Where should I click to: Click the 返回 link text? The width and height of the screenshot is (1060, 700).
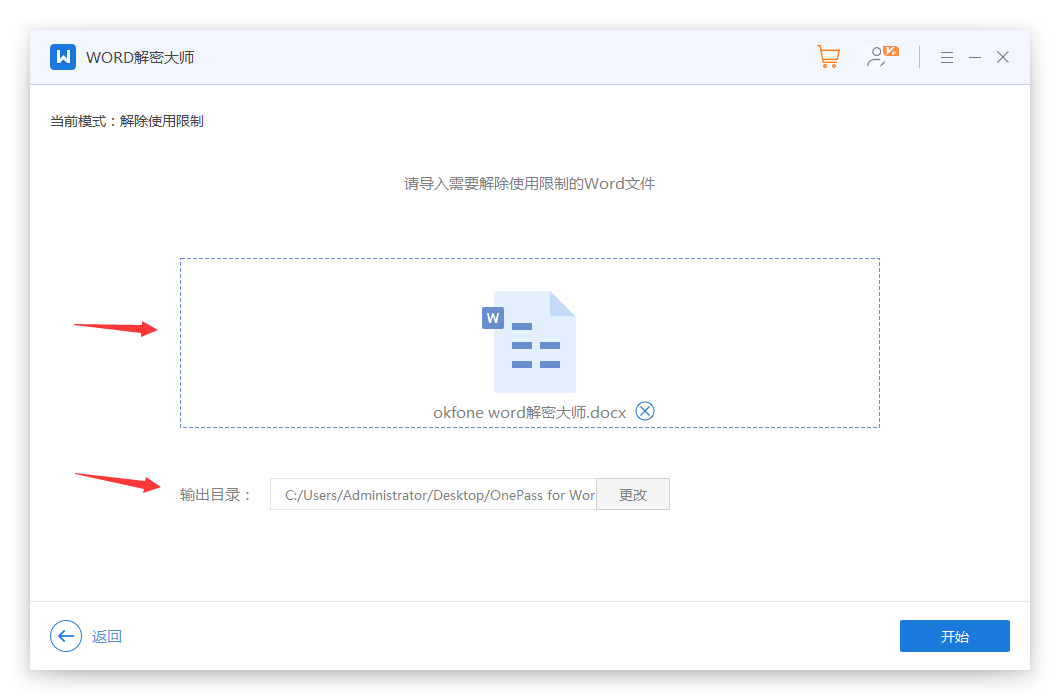tap(107, 637)
